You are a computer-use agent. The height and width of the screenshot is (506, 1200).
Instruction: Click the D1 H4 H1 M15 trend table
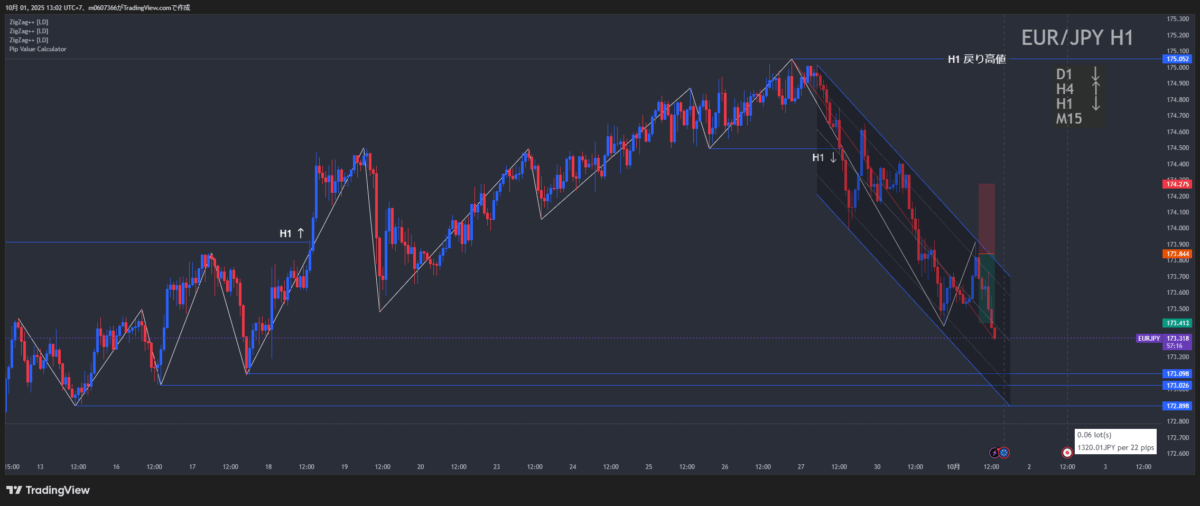pyautogui.click(x=1078, y=97)
